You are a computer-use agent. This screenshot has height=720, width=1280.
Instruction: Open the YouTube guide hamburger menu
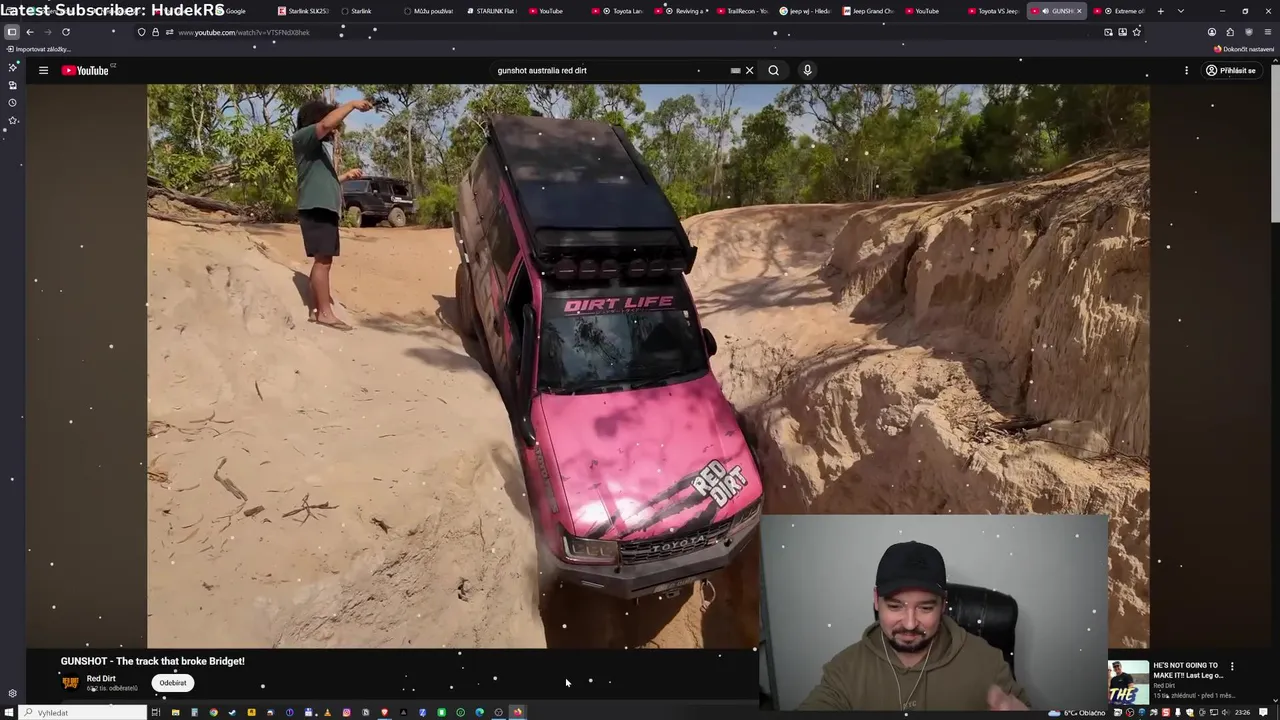point(43,70)
